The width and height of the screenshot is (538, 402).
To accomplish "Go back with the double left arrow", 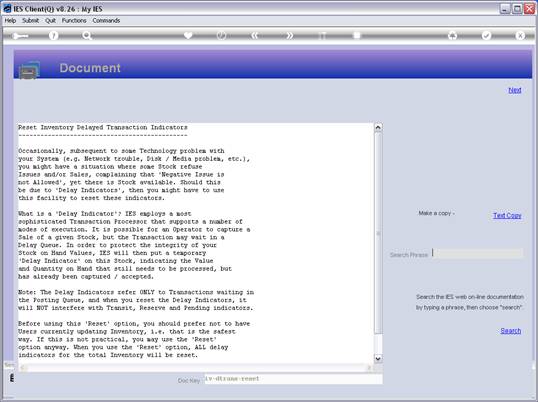I will (x=255, y=35).
